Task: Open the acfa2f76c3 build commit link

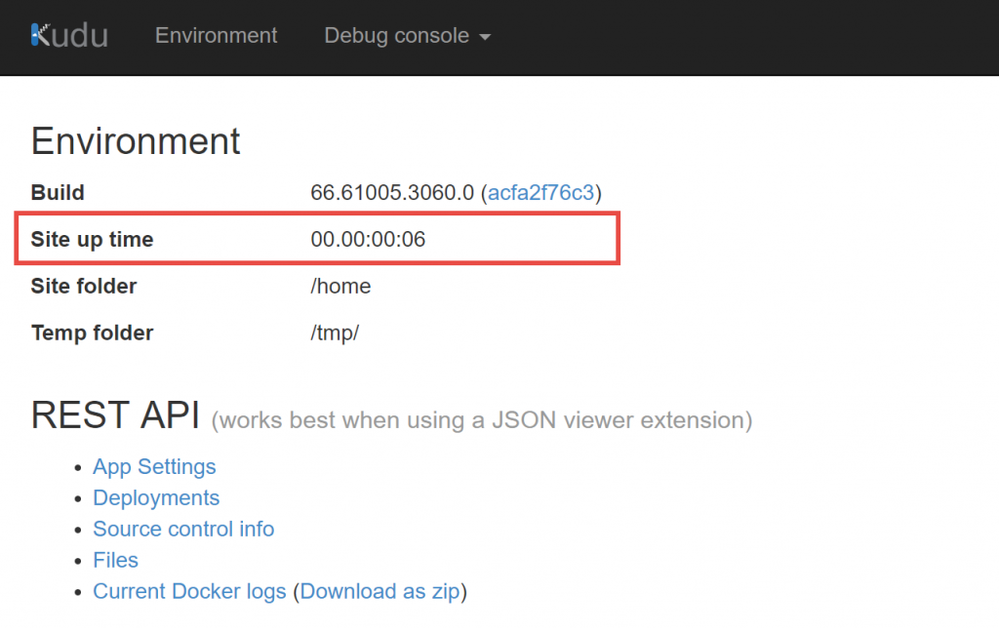Action: (x=541, y=192)
